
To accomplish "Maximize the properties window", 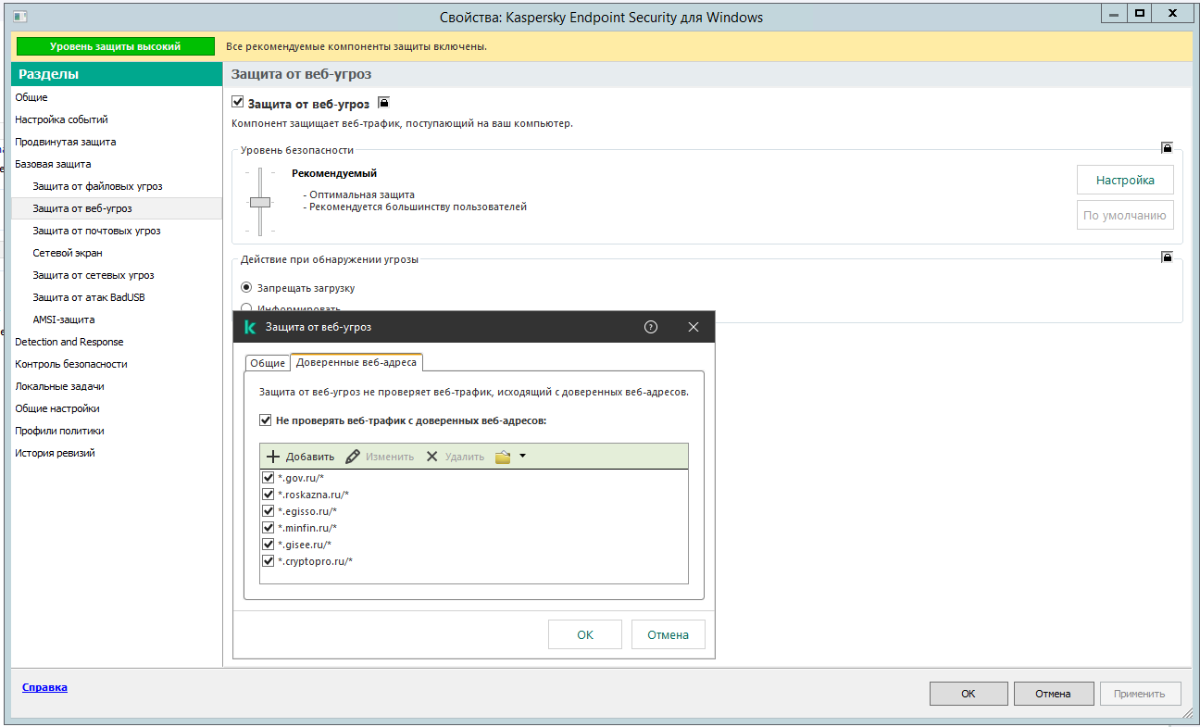I will [x=1139, y=14].
